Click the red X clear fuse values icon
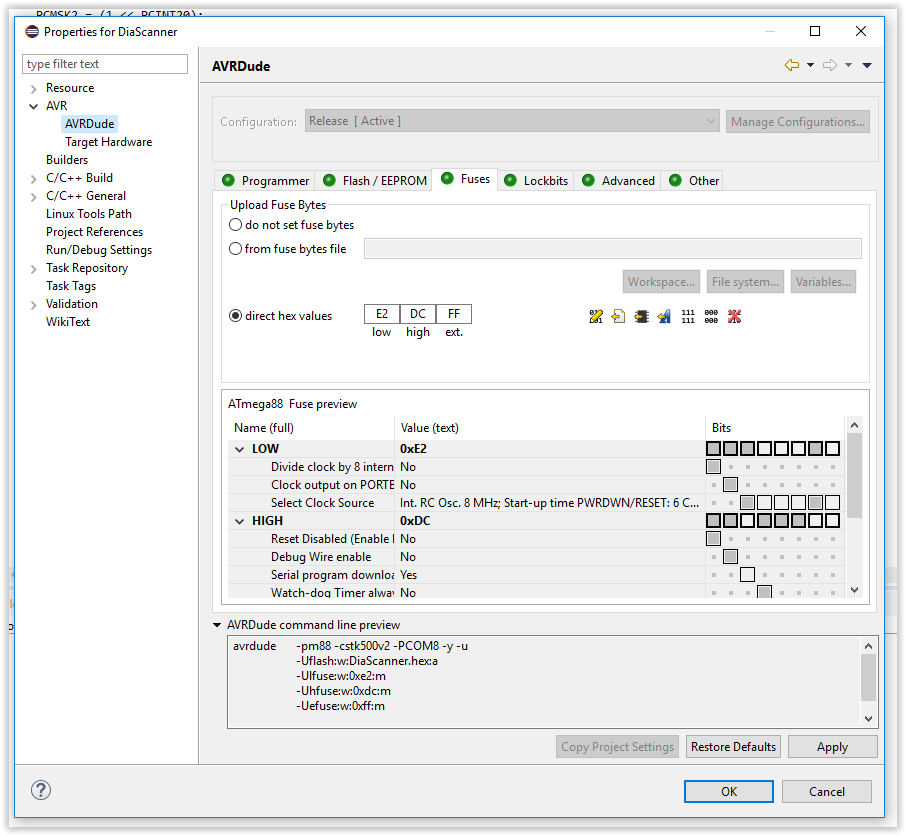 click(734, 316)
